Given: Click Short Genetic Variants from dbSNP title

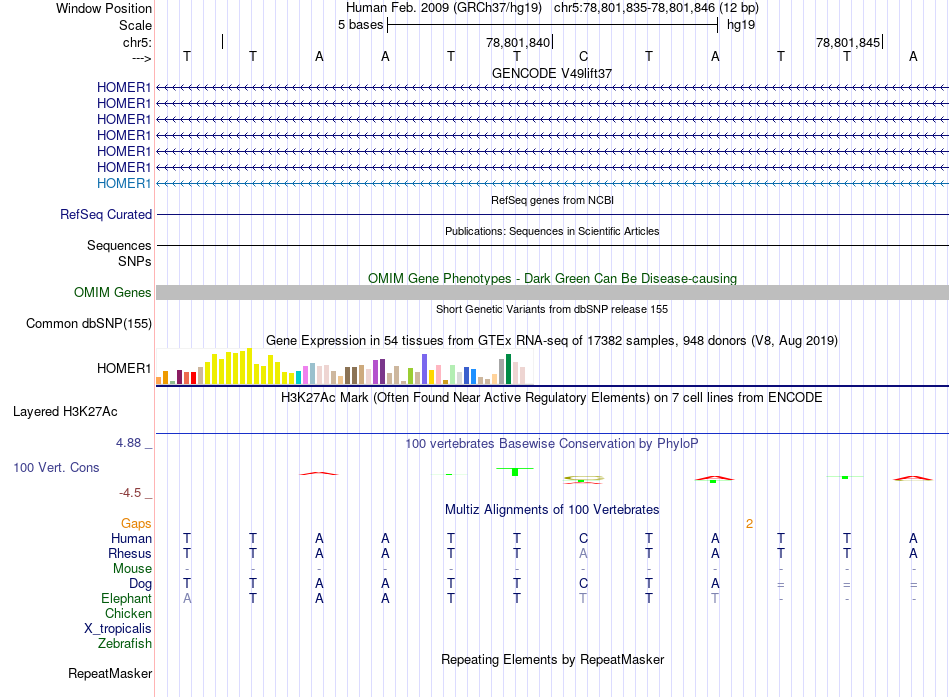Looking at the screenshot, I should pos(552,309).
